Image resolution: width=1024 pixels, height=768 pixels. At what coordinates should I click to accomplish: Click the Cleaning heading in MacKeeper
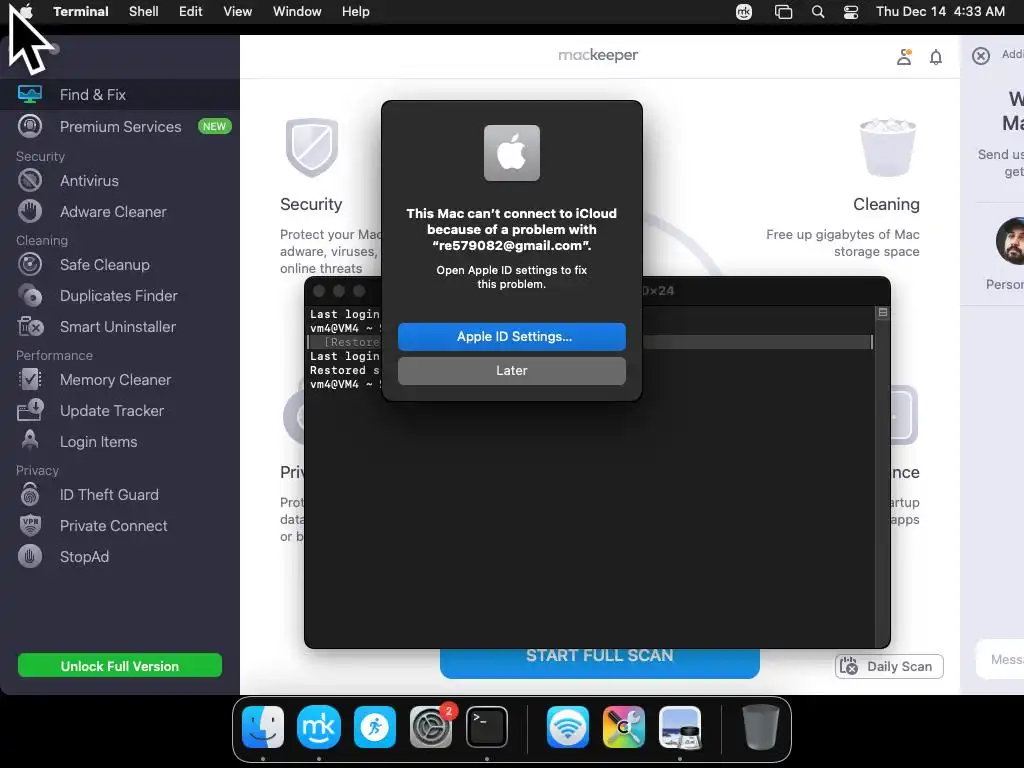pos(886,204)
